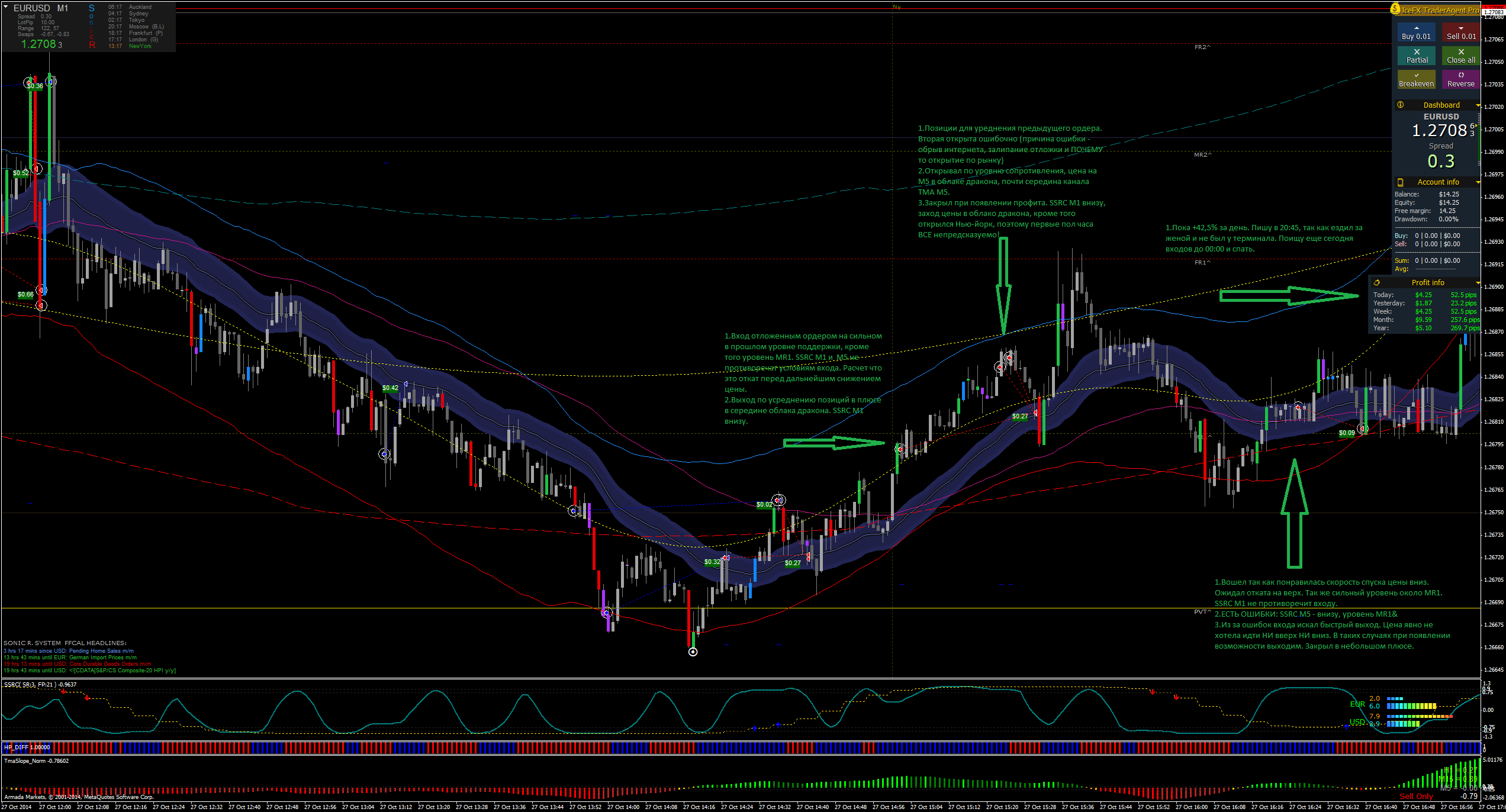Viewport: 1506px width, 812px height.
Task: Click the SSRC indicator label
Action: click(x=40, y=685)
